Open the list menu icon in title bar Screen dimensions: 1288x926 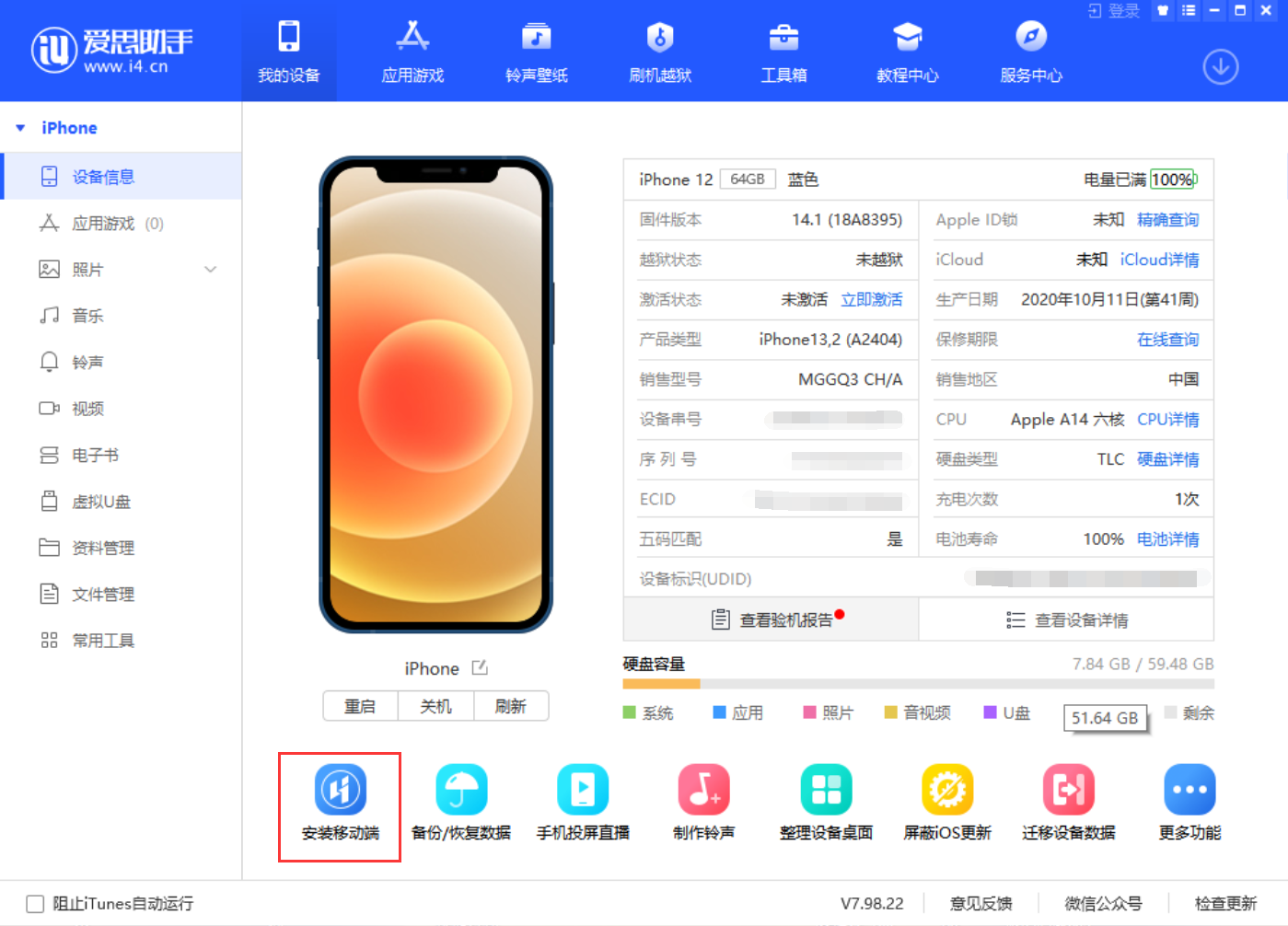pyautogui.click(x=1189, y=11)
